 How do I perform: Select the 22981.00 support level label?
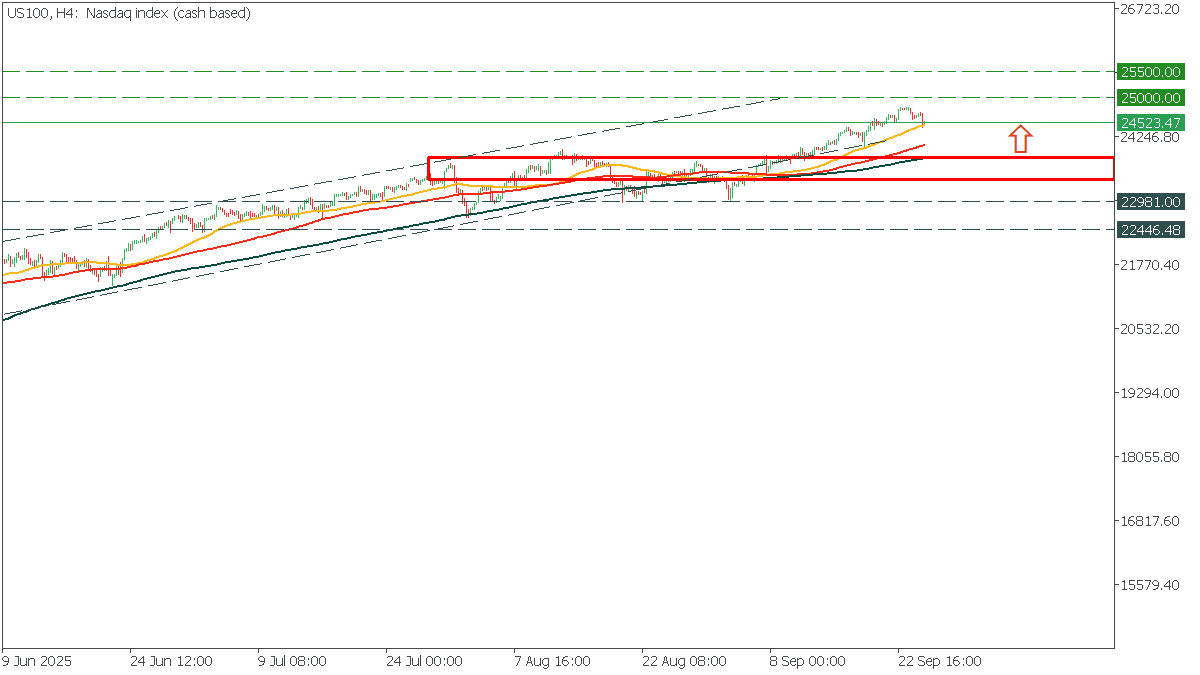[x=1150, y=202]
